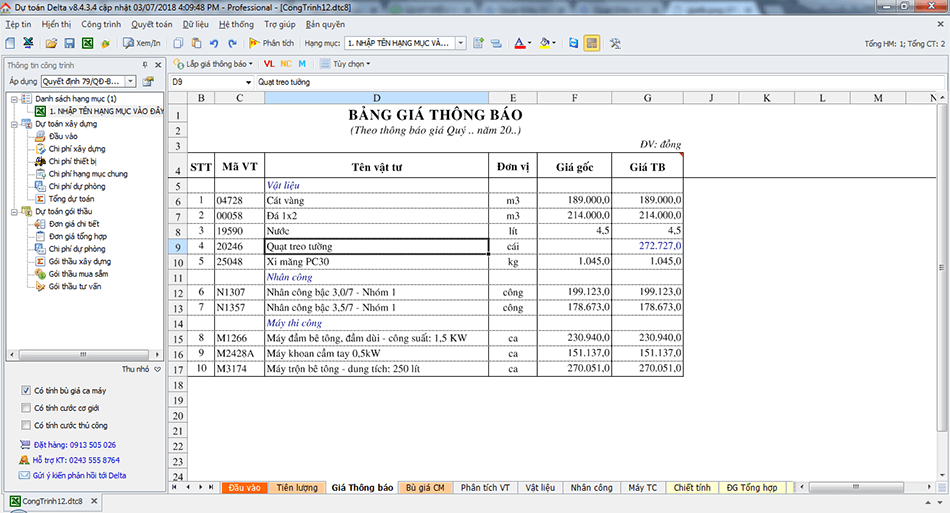The image size is (950, 513).
Task: Click Thu nhỏ to collapse panel
Action: (x=141, y=368)
